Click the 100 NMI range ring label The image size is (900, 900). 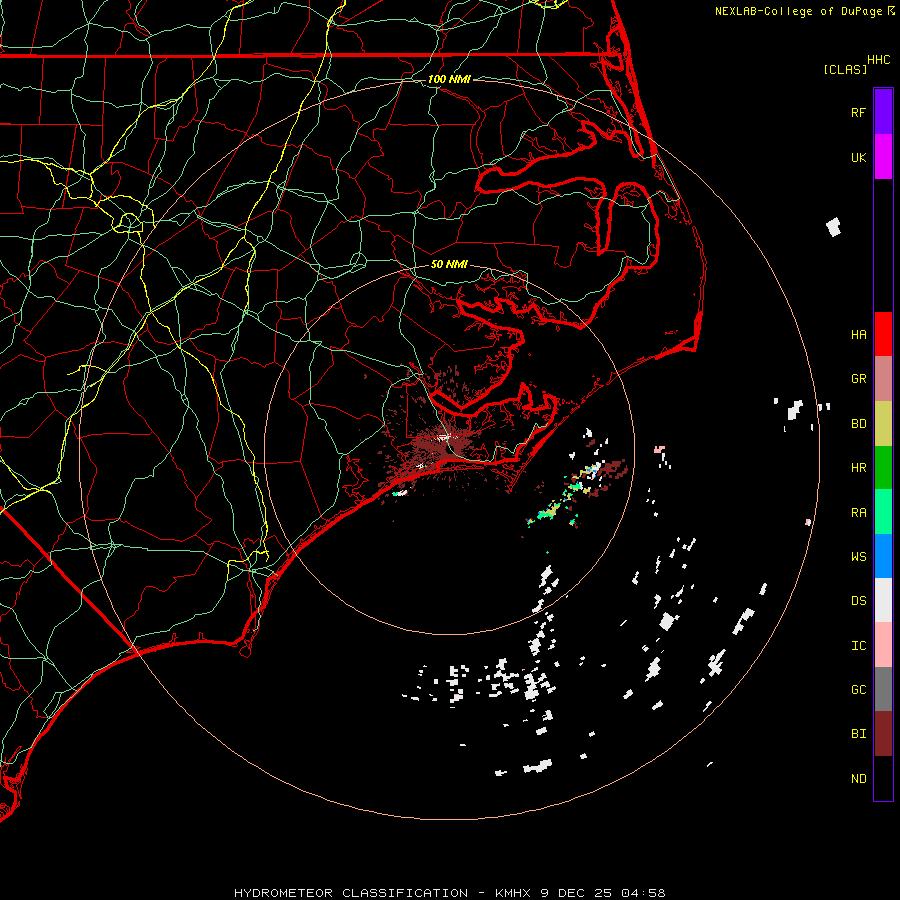449,79
